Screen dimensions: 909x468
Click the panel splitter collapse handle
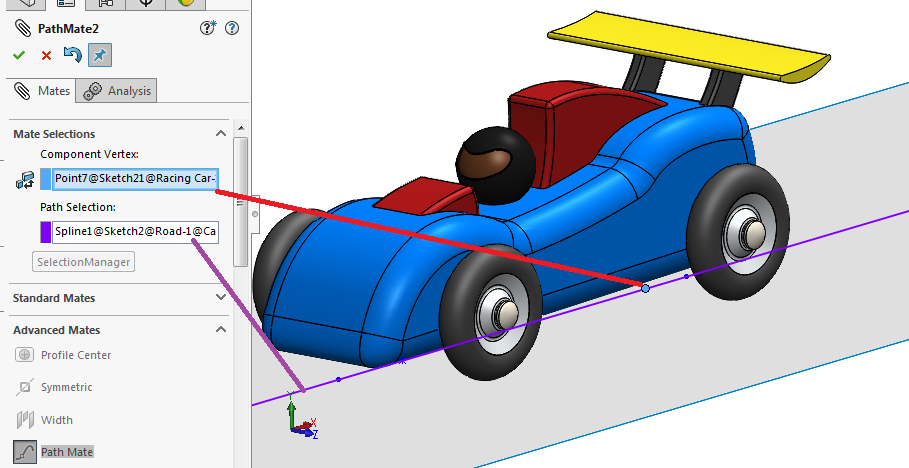[254, 214]
